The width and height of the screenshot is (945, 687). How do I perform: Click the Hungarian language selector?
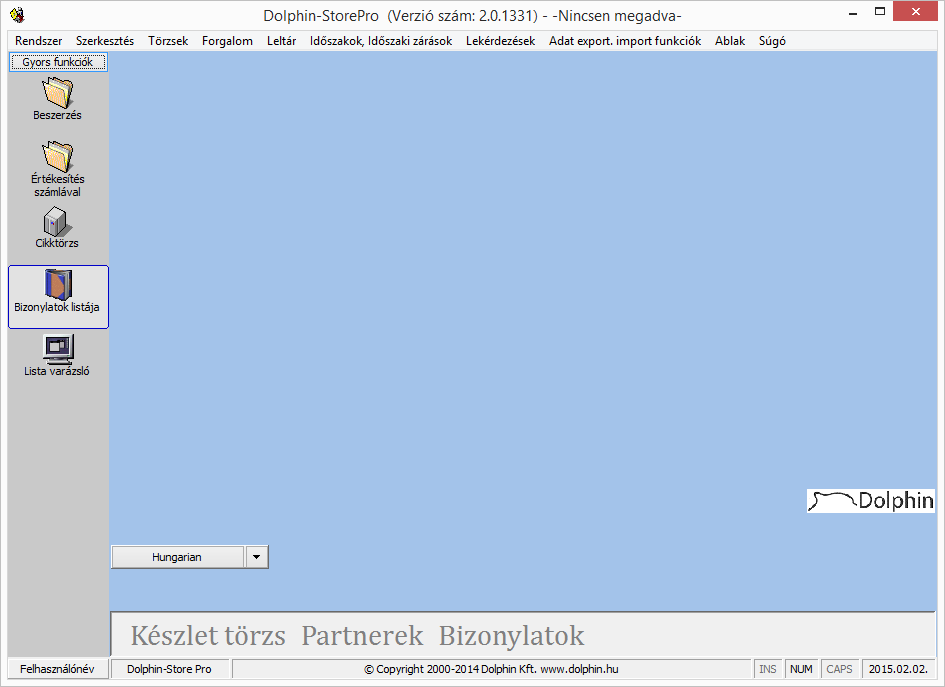[x=178, y=557]
